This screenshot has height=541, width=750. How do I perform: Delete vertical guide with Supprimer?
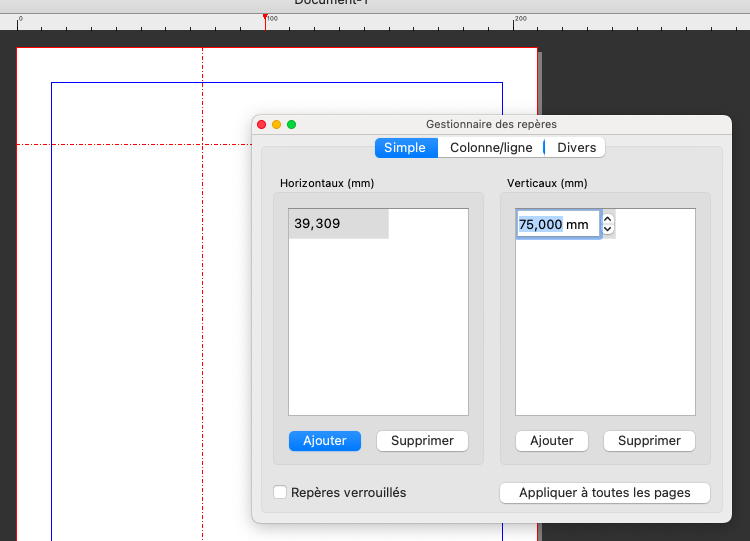point(649,441)
